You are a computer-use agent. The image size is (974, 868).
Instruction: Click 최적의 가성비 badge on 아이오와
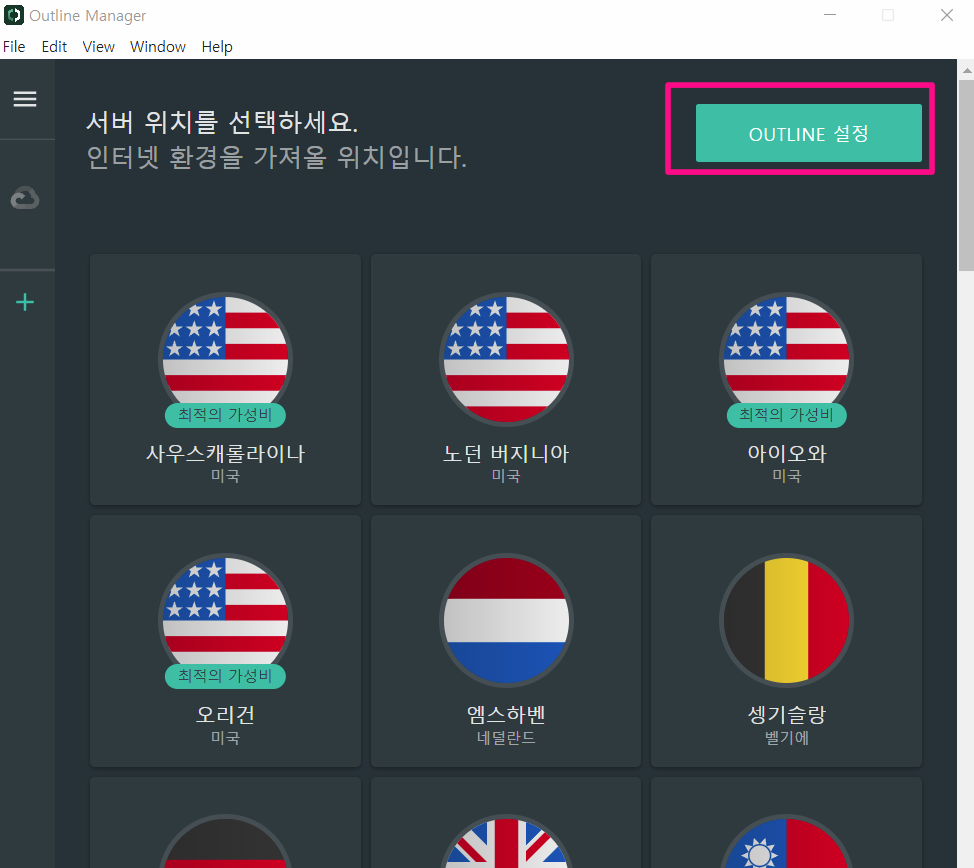786,415
